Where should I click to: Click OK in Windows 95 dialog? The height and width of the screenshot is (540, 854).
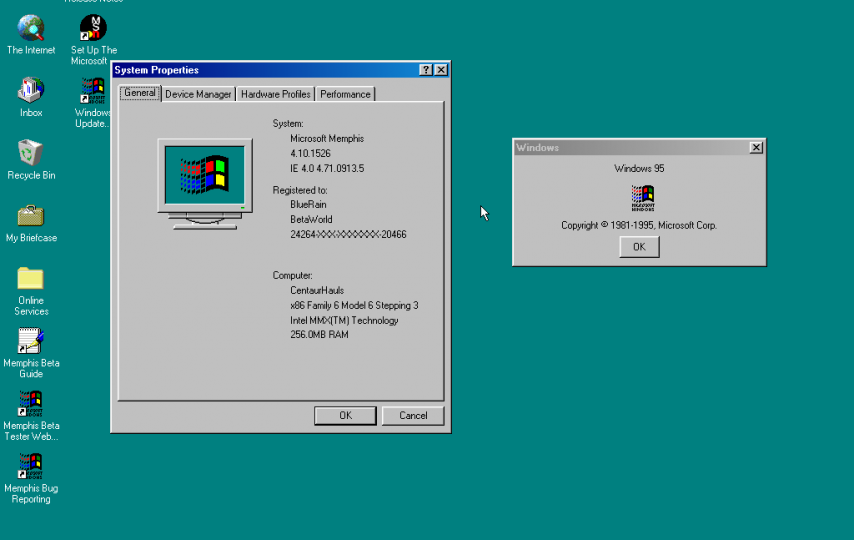pos(639,247)
